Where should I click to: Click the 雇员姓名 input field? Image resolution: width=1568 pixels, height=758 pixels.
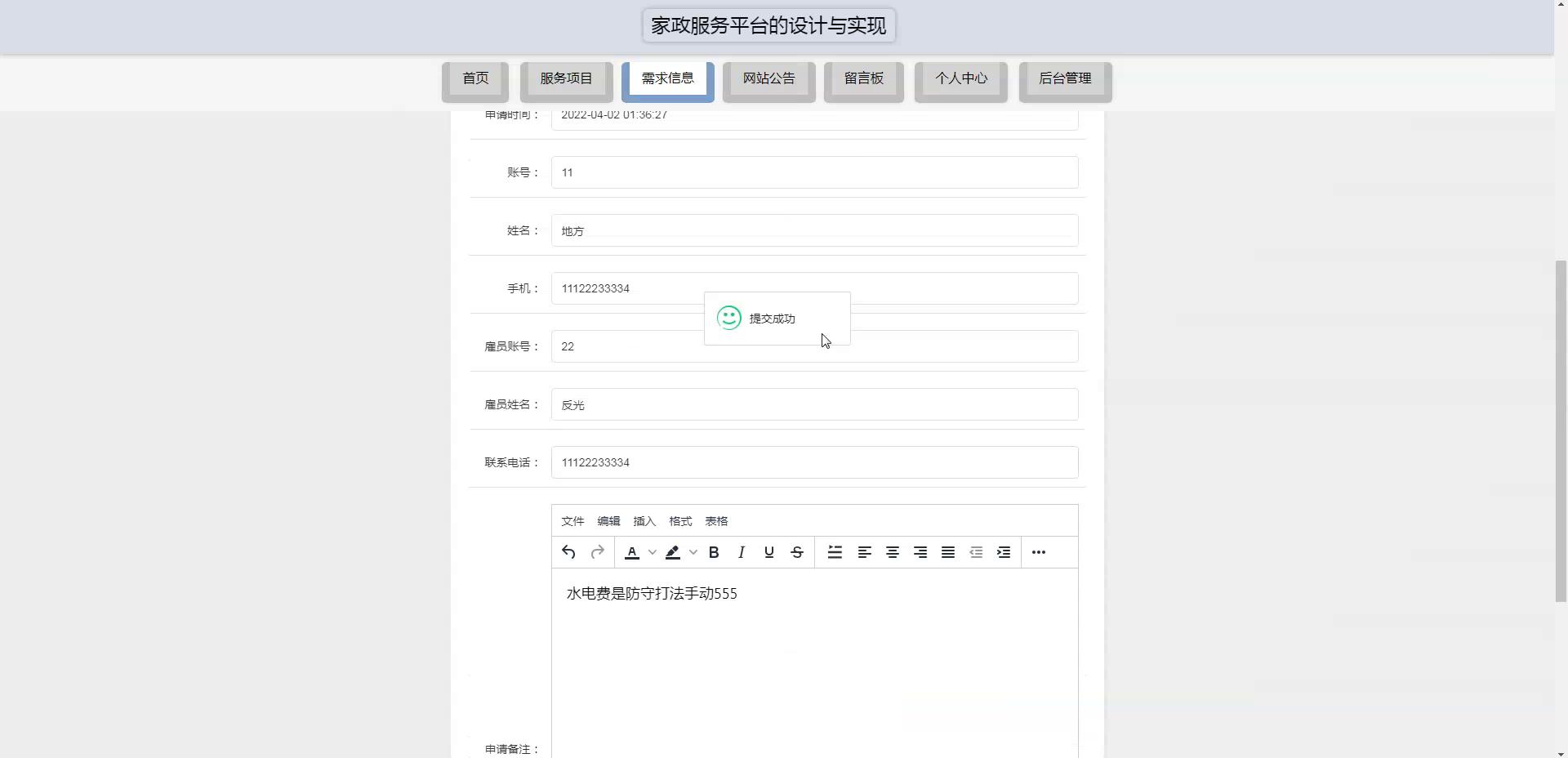814,404
